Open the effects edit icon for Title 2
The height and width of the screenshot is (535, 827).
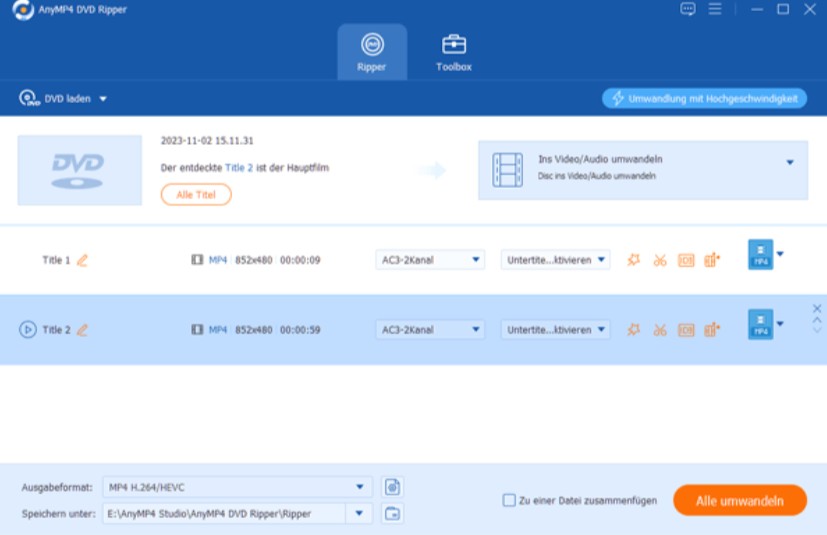point(633,330)
